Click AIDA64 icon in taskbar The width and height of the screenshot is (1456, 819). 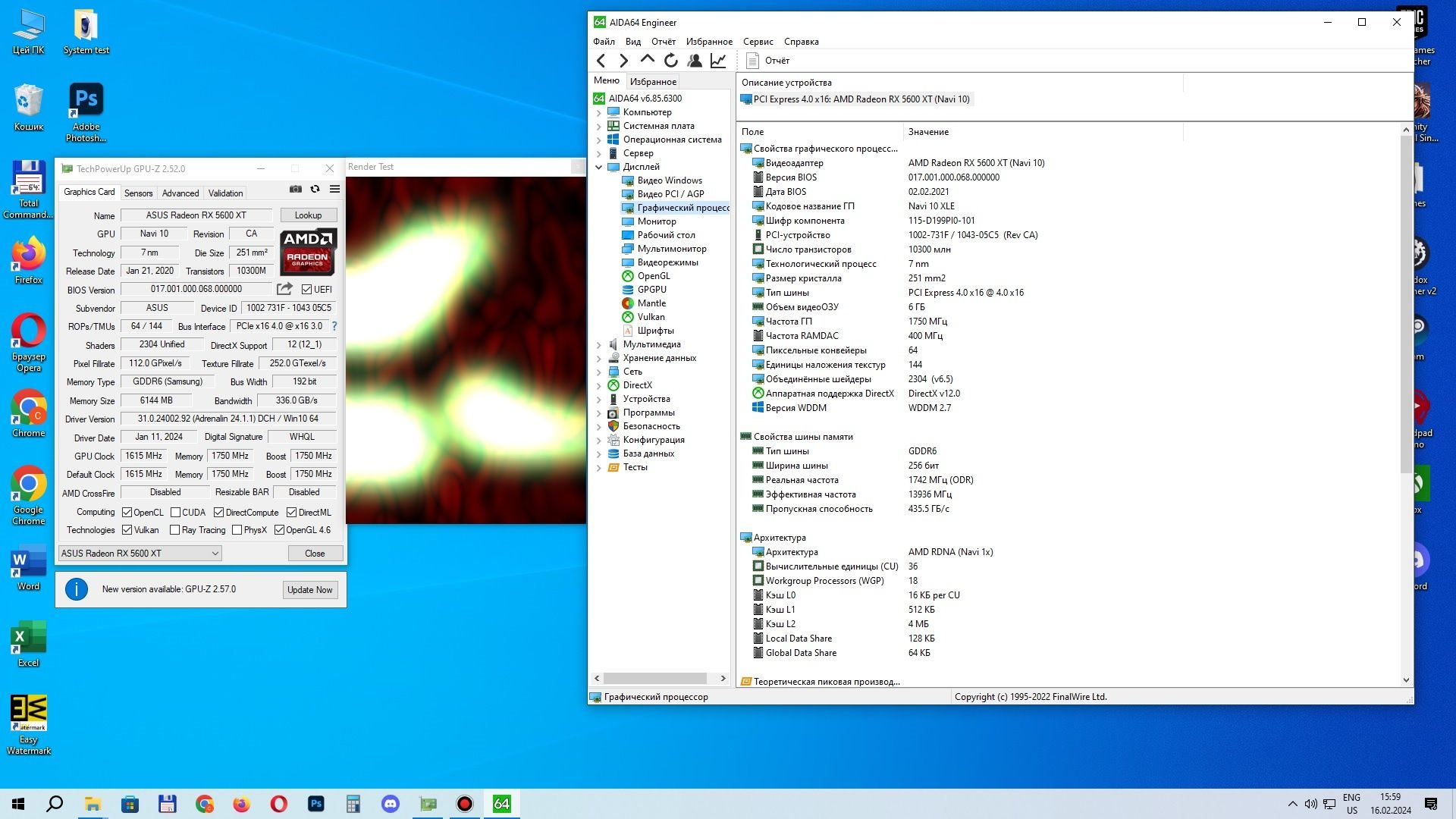point(502,804)
